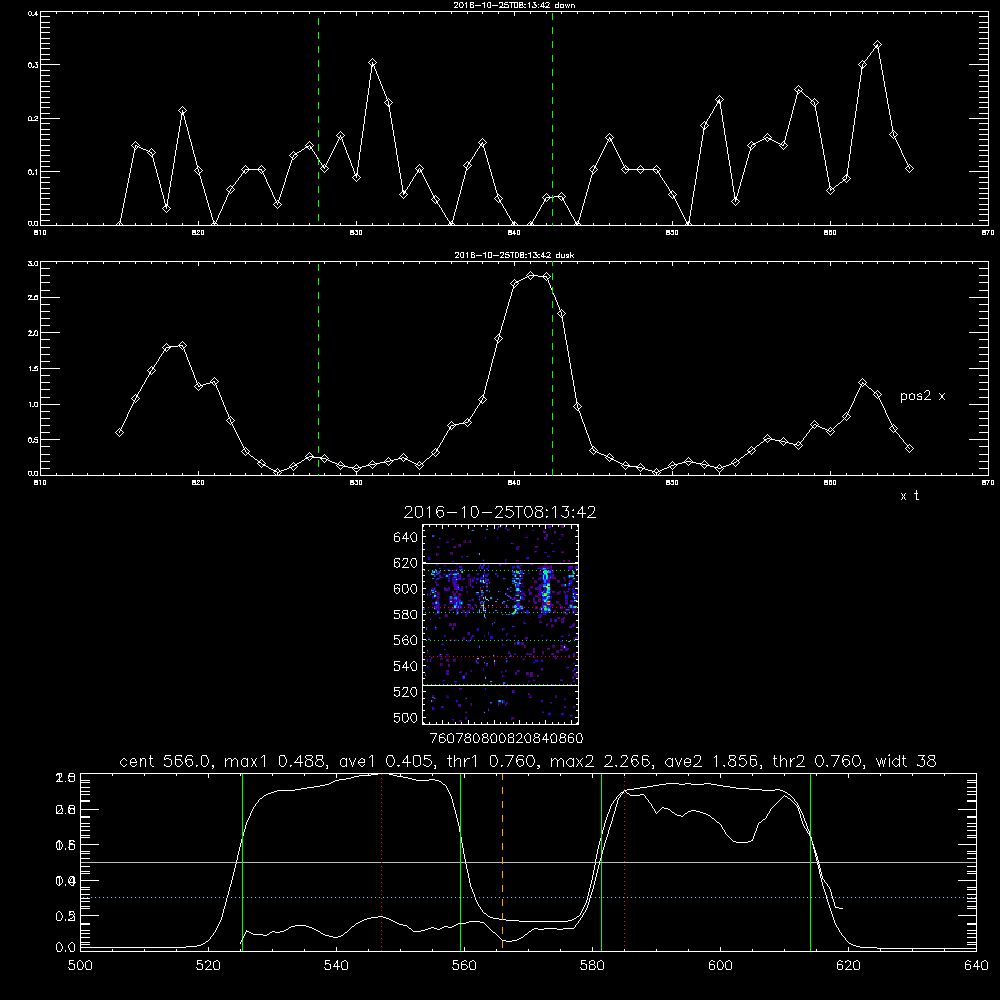Click the "640" x-axis label of bottom plot
1000x1000 pixels.
tap(976, 966)
